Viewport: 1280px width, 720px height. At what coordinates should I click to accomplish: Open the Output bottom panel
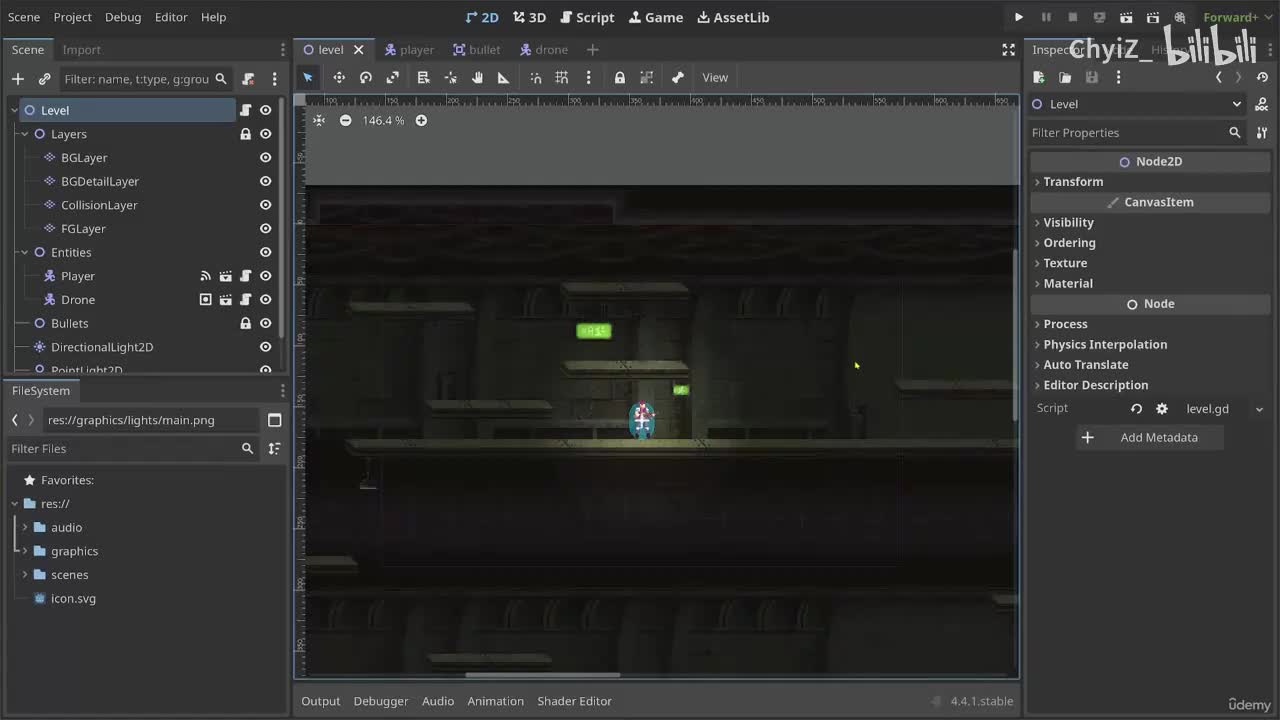coord(321,701)
